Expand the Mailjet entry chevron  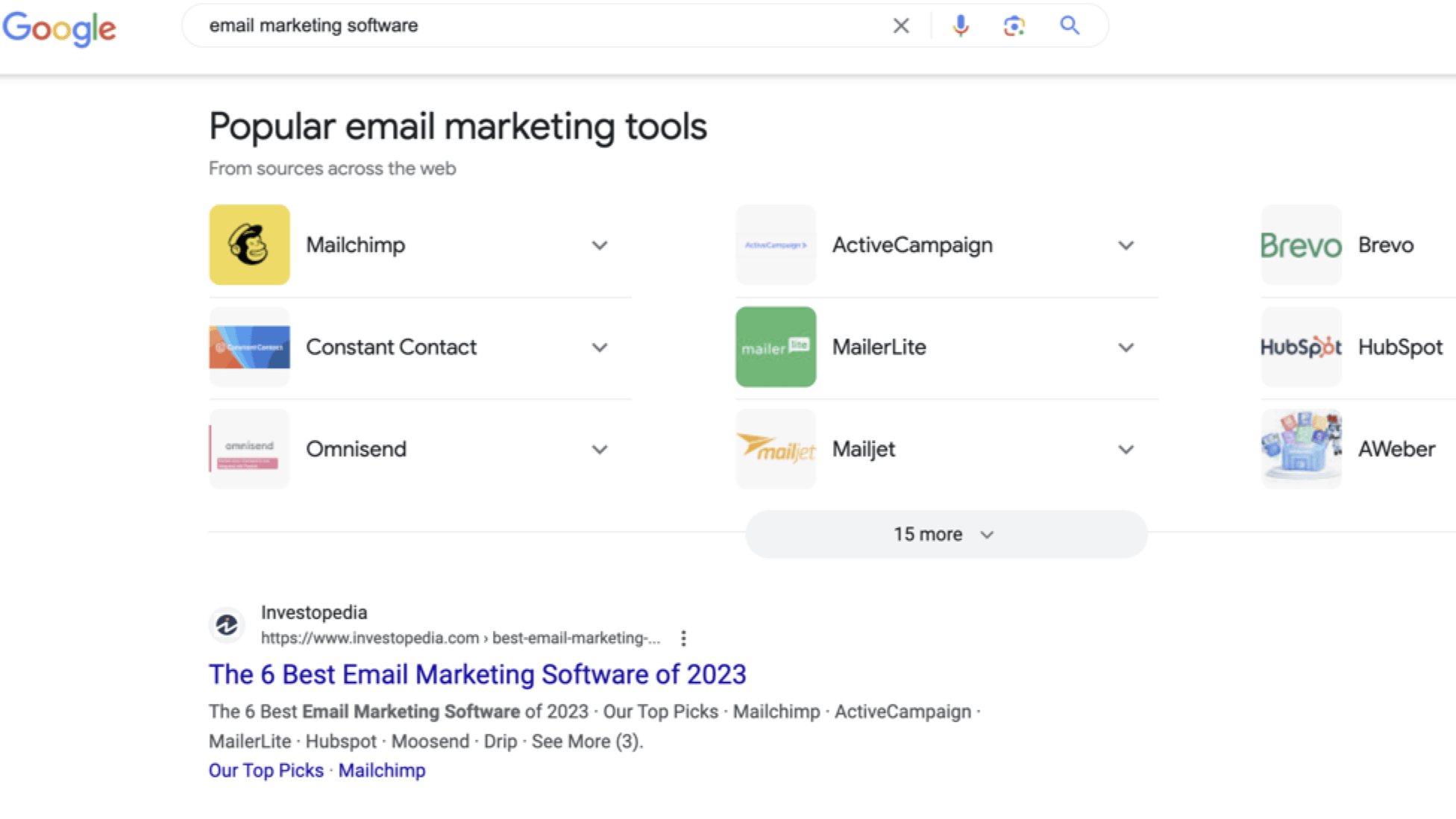tap(1126, 450)
